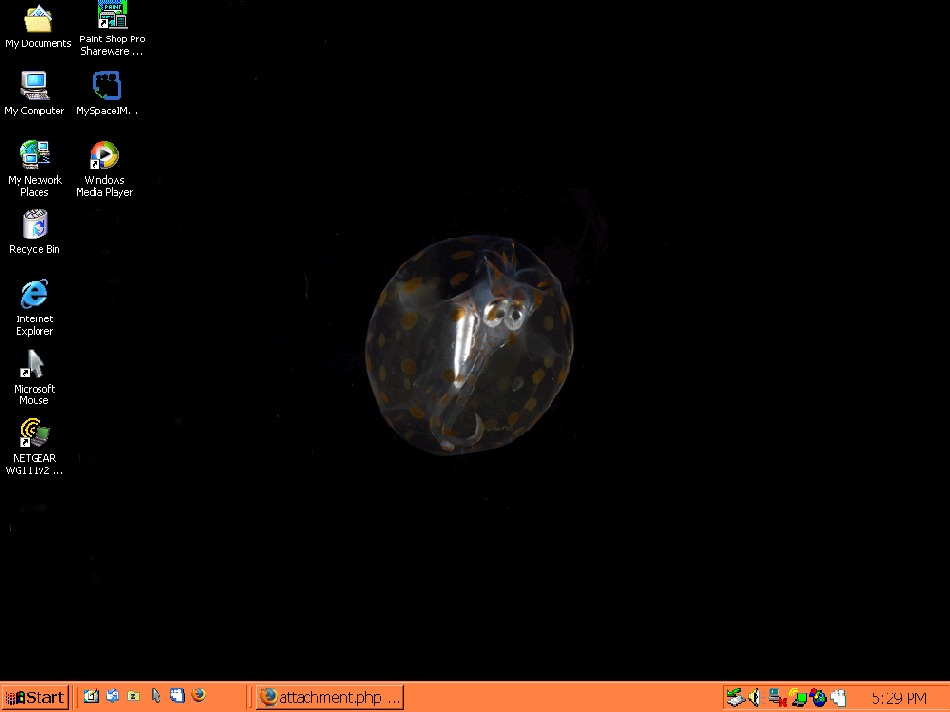The image size is (950, 712).
Task: Click the disconnected network tray icon
Action: pos(776,697)
